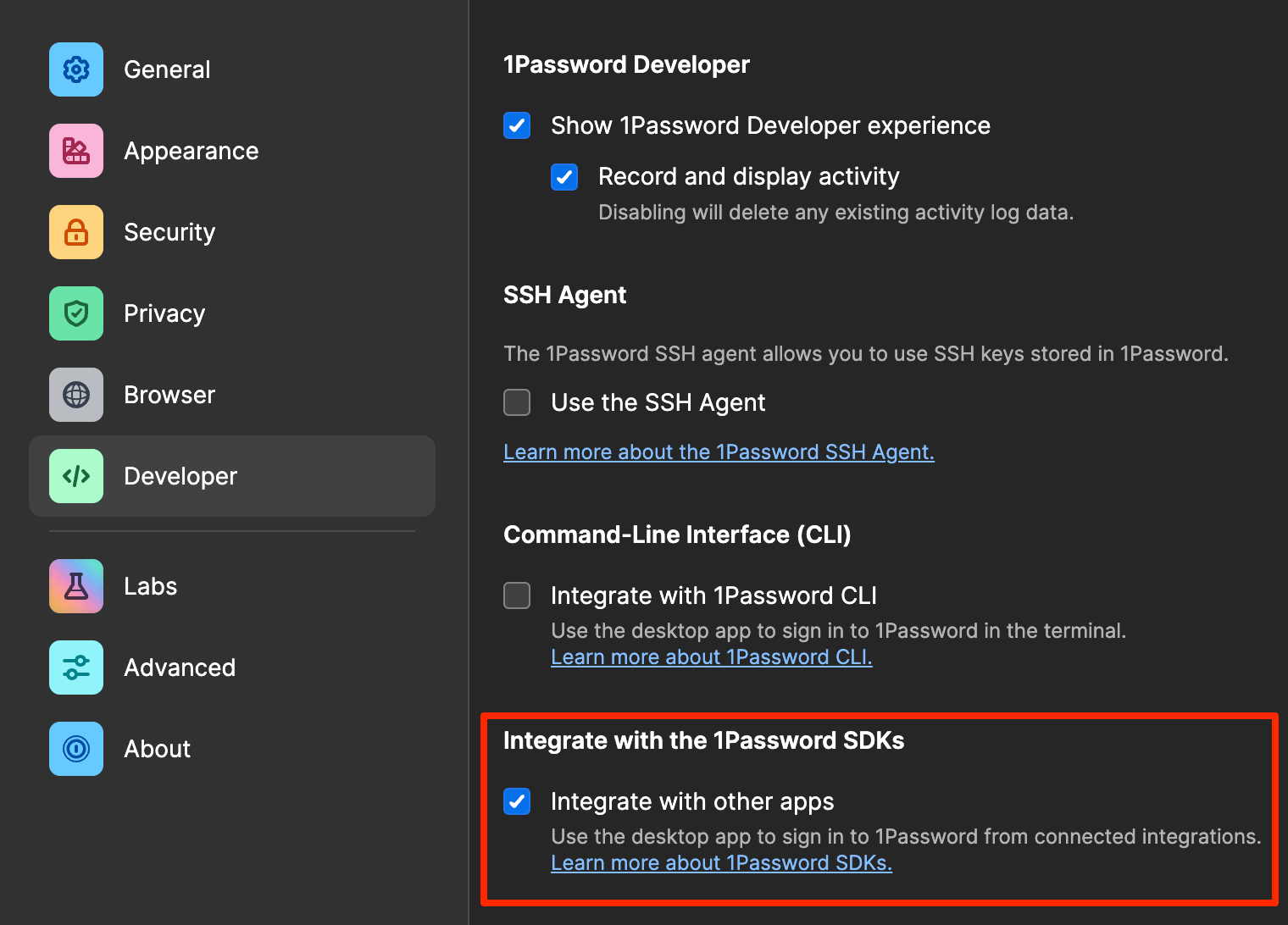Open Learn more about the 1Password SSH Agent

719,451
